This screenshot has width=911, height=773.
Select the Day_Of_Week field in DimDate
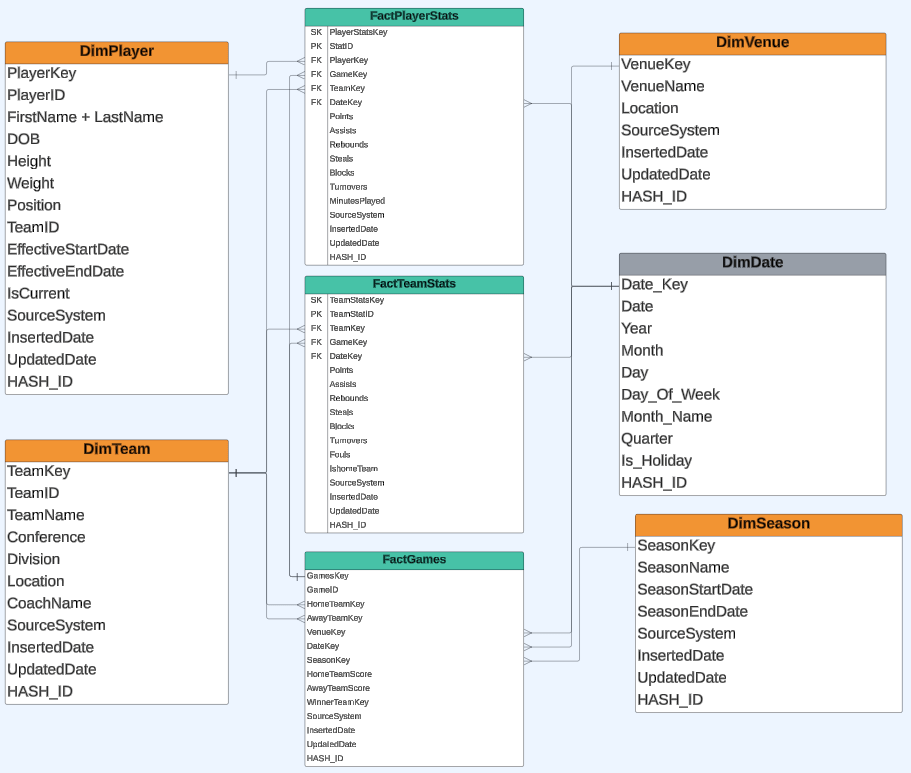tap(752, 395)
